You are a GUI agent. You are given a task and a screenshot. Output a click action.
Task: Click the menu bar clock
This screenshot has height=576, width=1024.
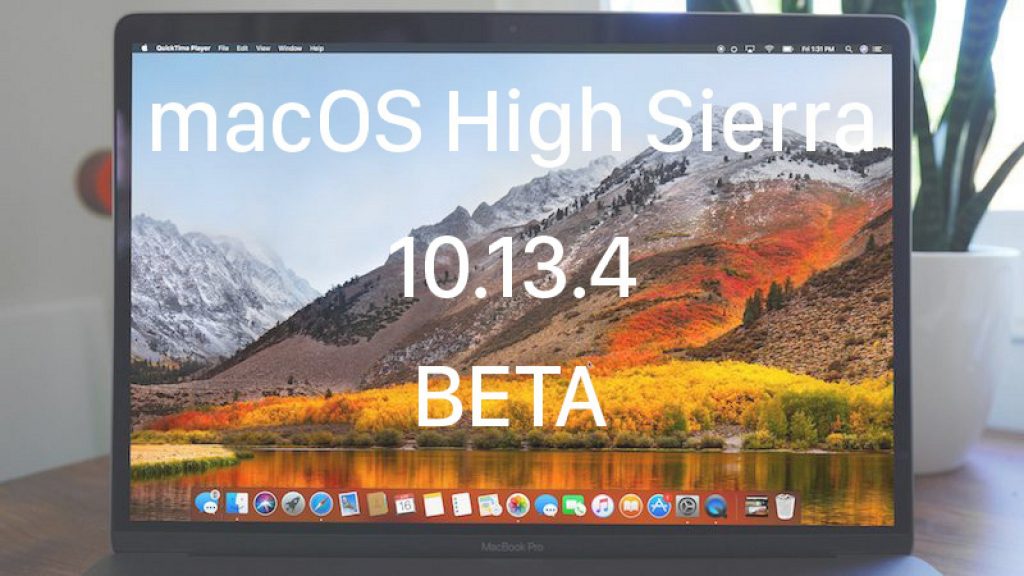pos(818,49)
